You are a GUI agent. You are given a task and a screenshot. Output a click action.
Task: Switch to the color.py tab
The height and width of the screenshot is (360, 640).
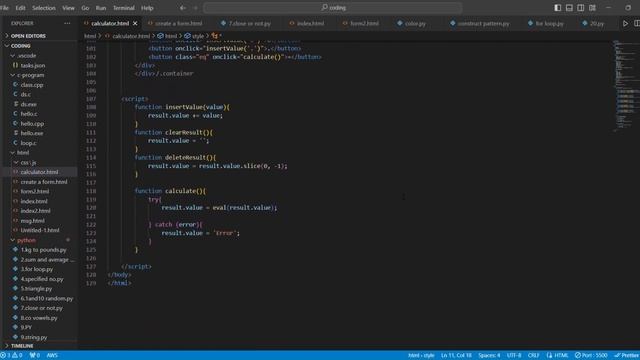coord(415,24)
